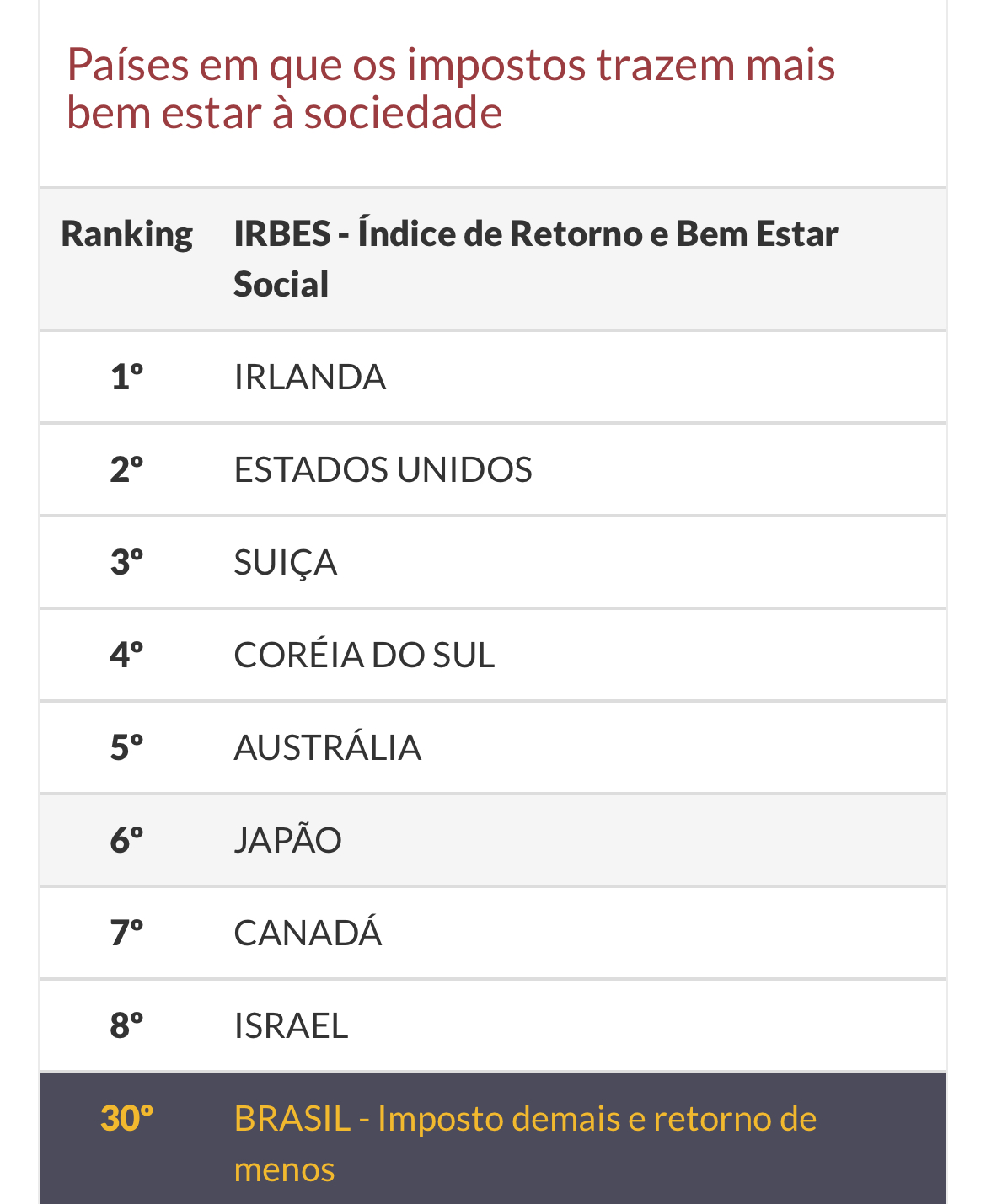This screenshot has height=1204, width=986.
Task: Select the 5º ranking number
Action: [x=127, y=747]
